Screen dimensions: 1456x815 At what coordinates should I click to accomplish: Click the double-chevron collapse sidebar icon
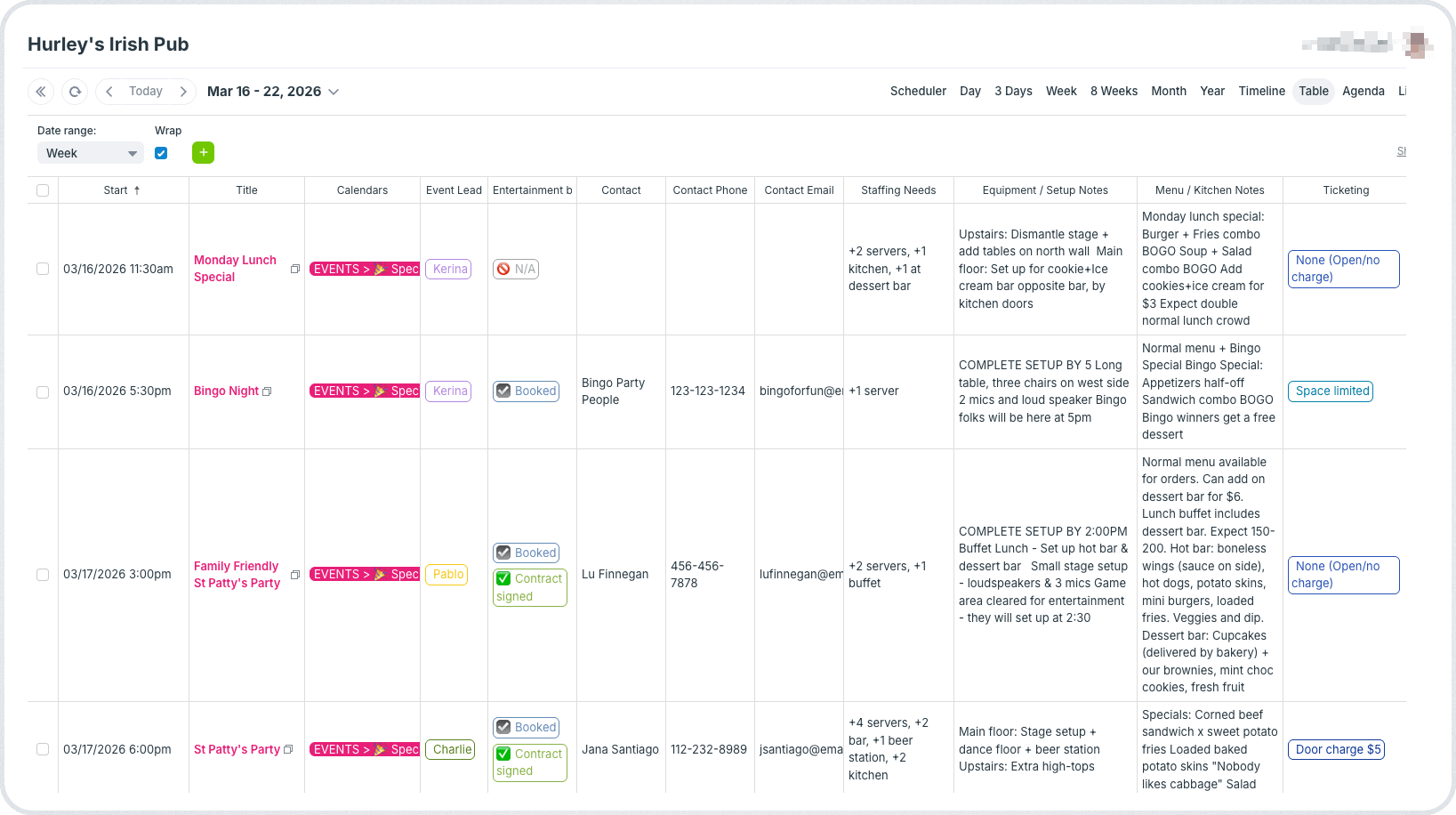(x=41, y=92)
